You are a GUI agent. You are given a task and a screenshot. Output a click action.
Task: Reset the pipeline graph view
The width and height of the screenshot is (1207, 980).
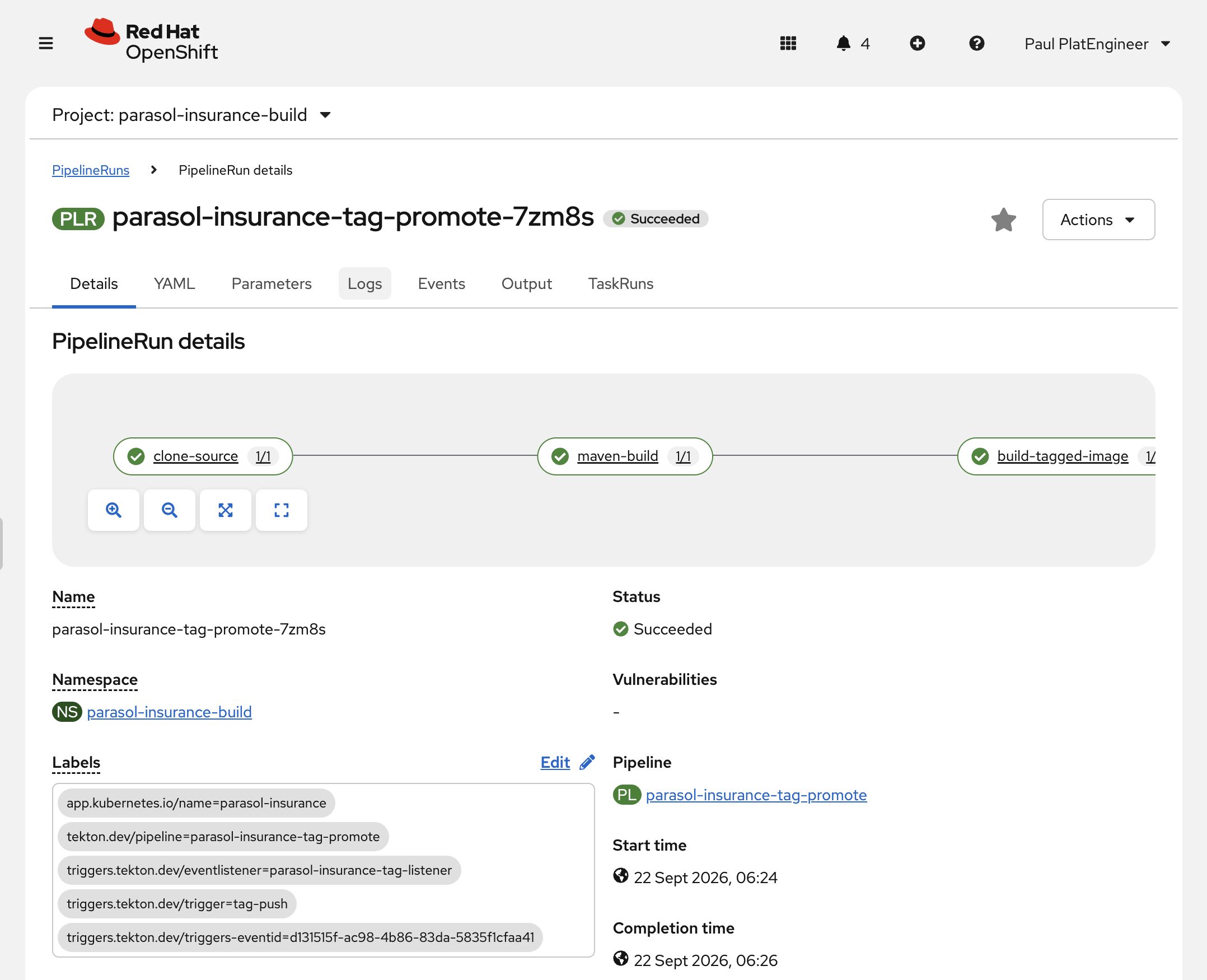click(281, 510)
